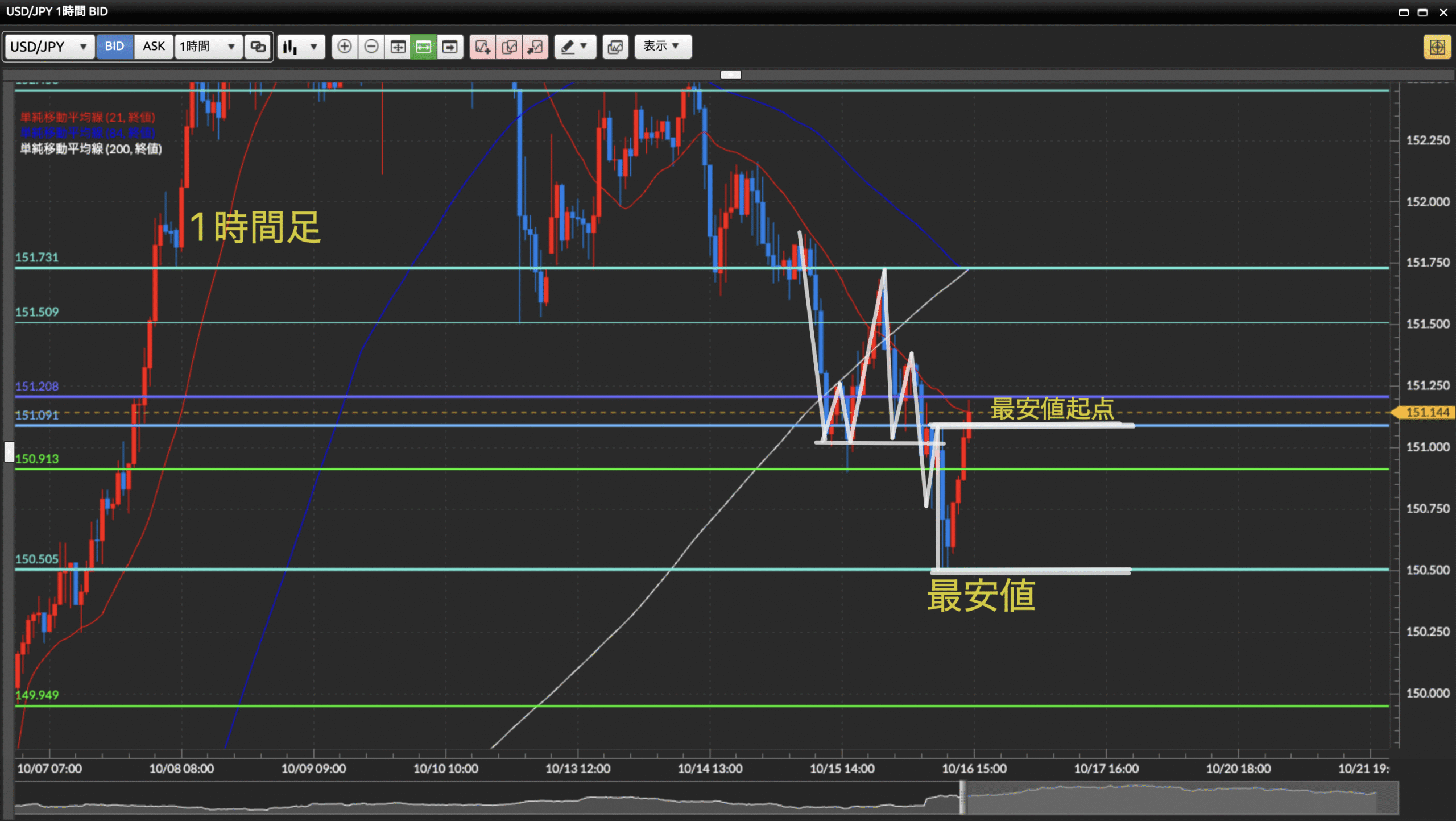The height and width of the screenshot is (822, 1456).
Task: Click the zoom in magnifier icon
Action: [344, 47]
